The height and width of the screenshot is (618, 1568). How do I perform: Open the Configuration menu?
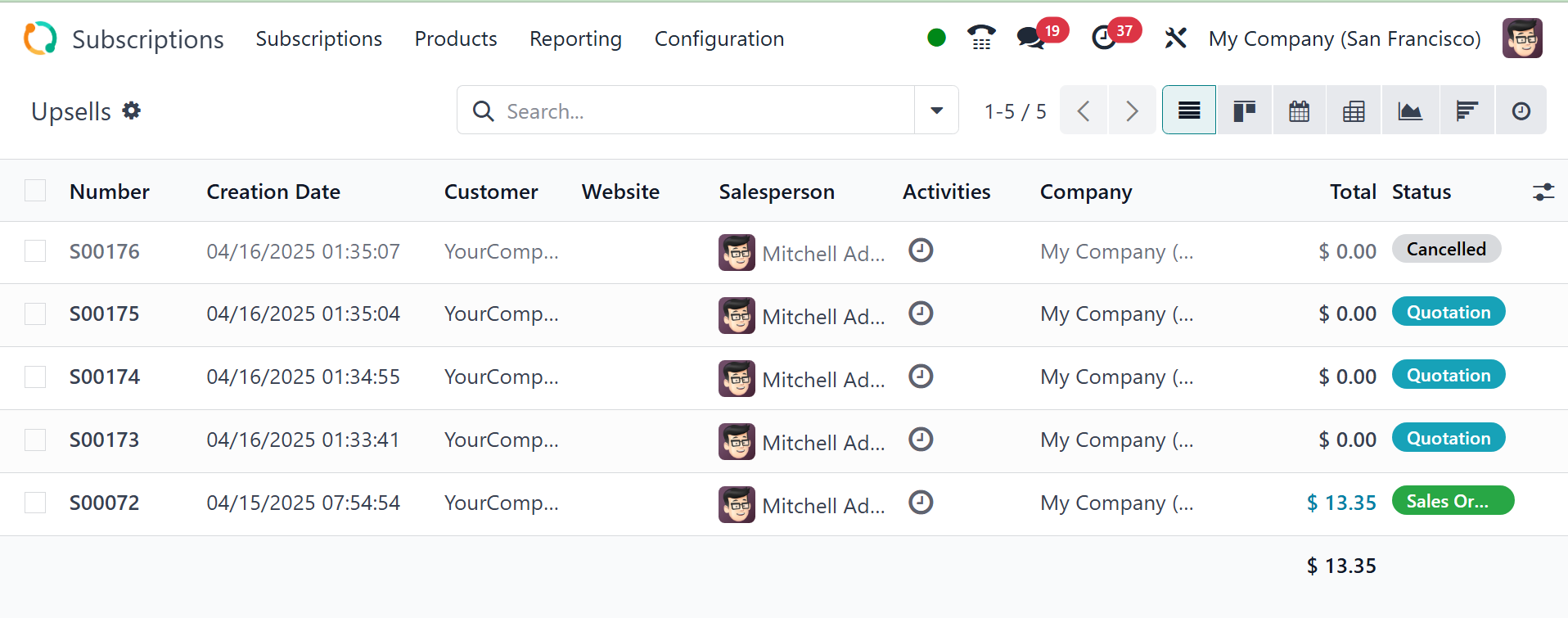719,38
